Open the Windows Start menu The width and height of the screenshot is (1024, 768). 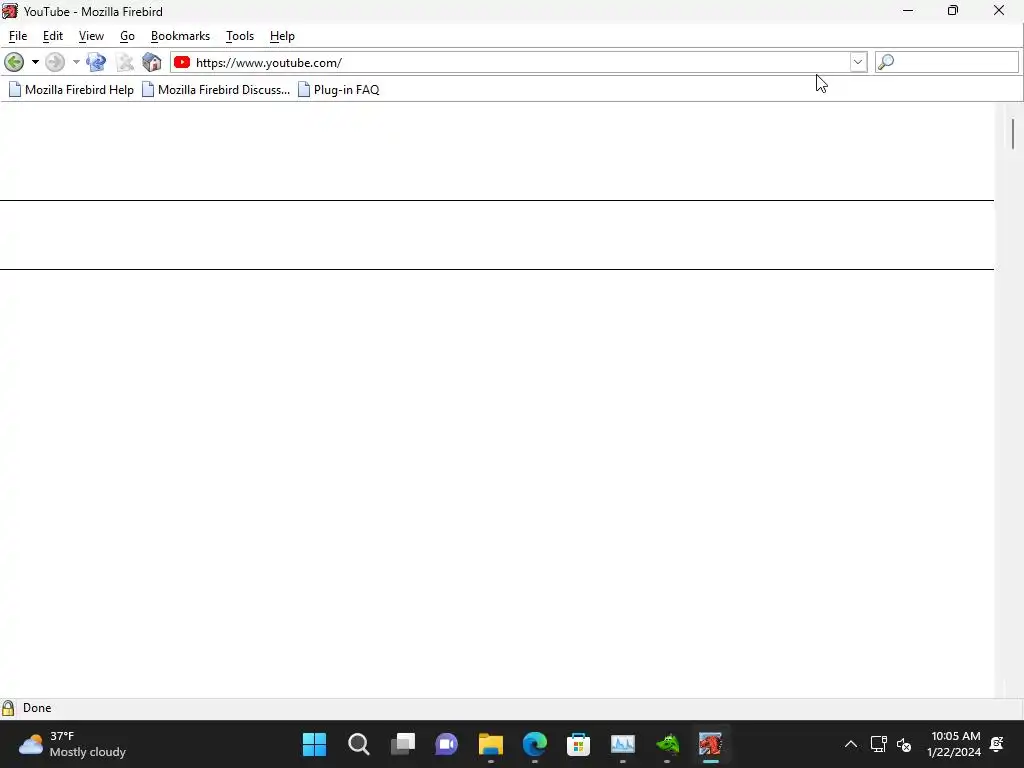point(315,744)
